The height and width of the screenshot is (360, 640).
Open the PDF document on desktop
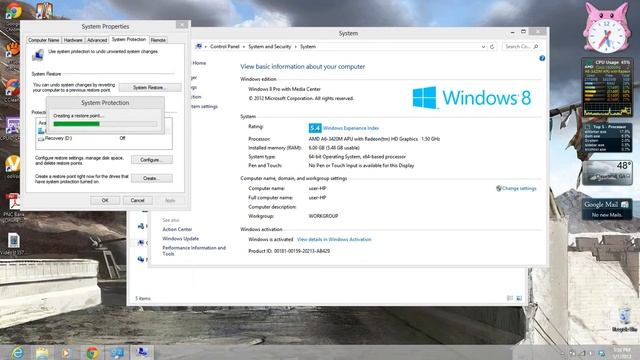[x=13, y=202]
